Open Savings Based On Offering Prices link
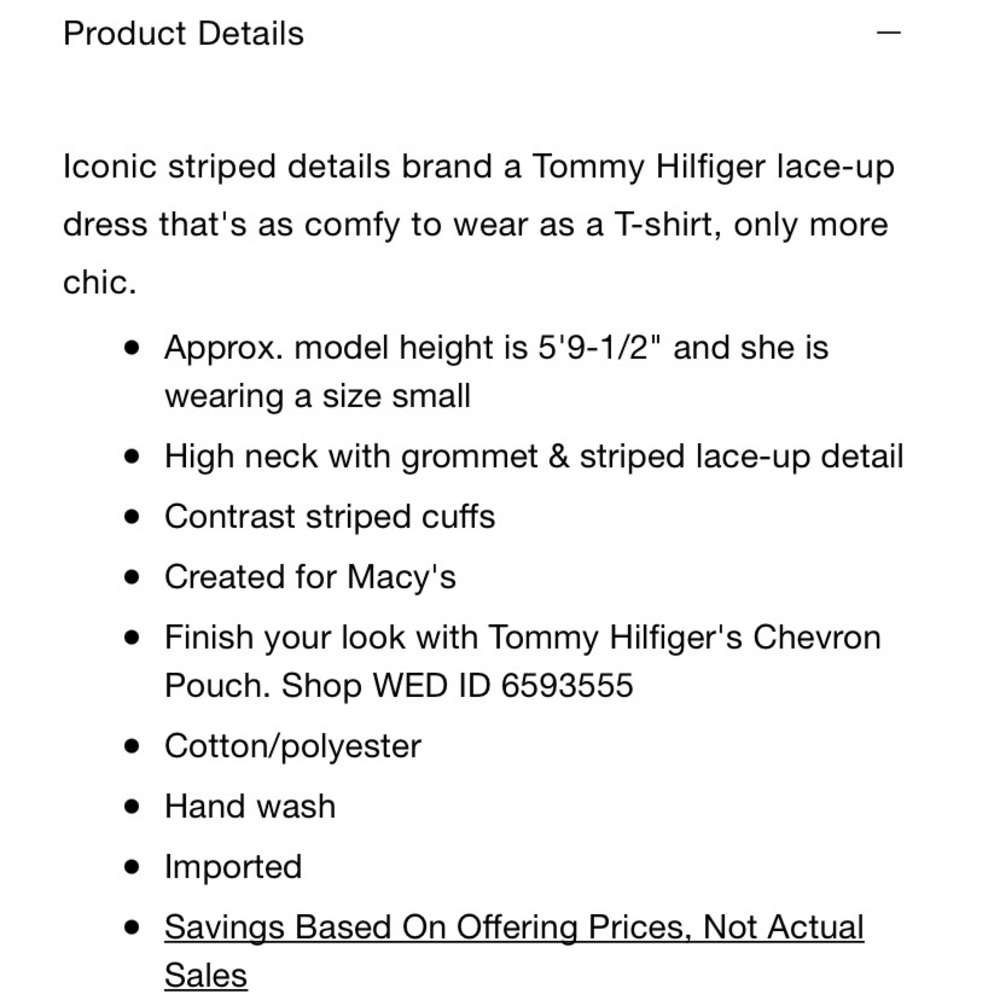 tap(514, 951)
